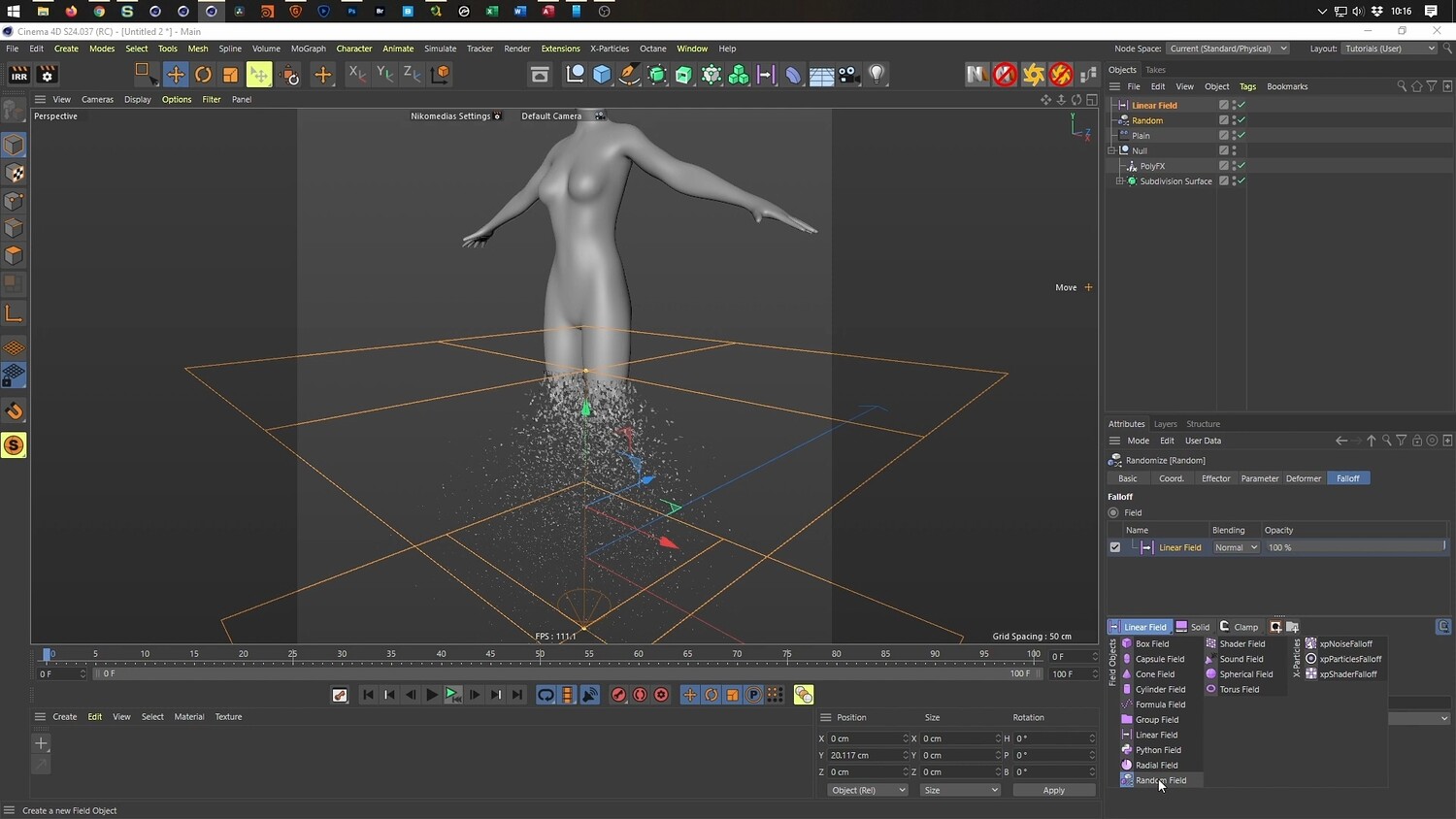The image size is (1456, 819).
Task: Expand the Subdivision Surface tree item
Action: point(1119,181)
